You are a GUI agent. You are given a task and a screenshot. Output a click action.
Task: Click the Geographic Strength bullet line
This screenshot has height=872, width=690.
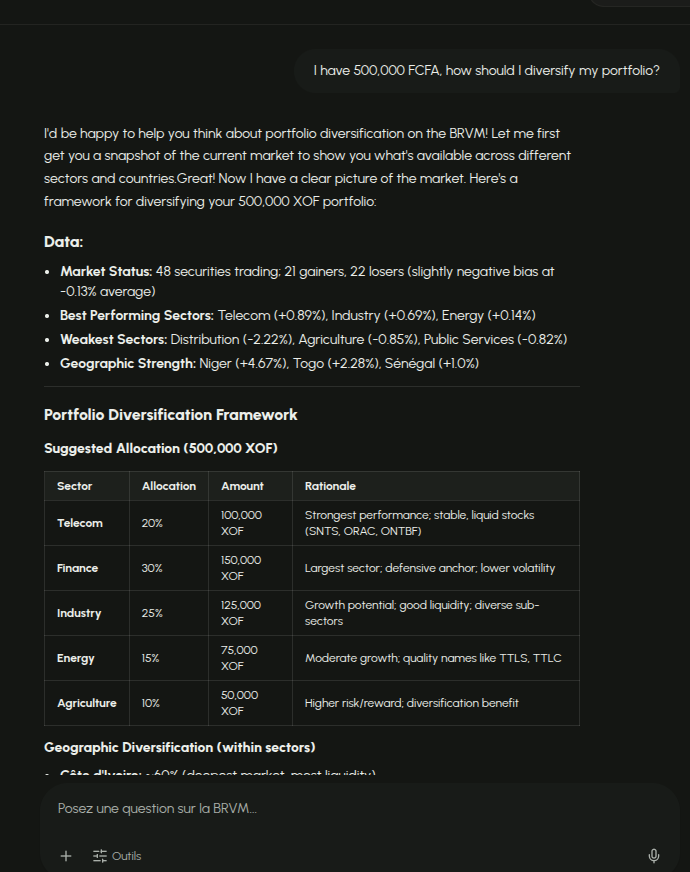270,364
